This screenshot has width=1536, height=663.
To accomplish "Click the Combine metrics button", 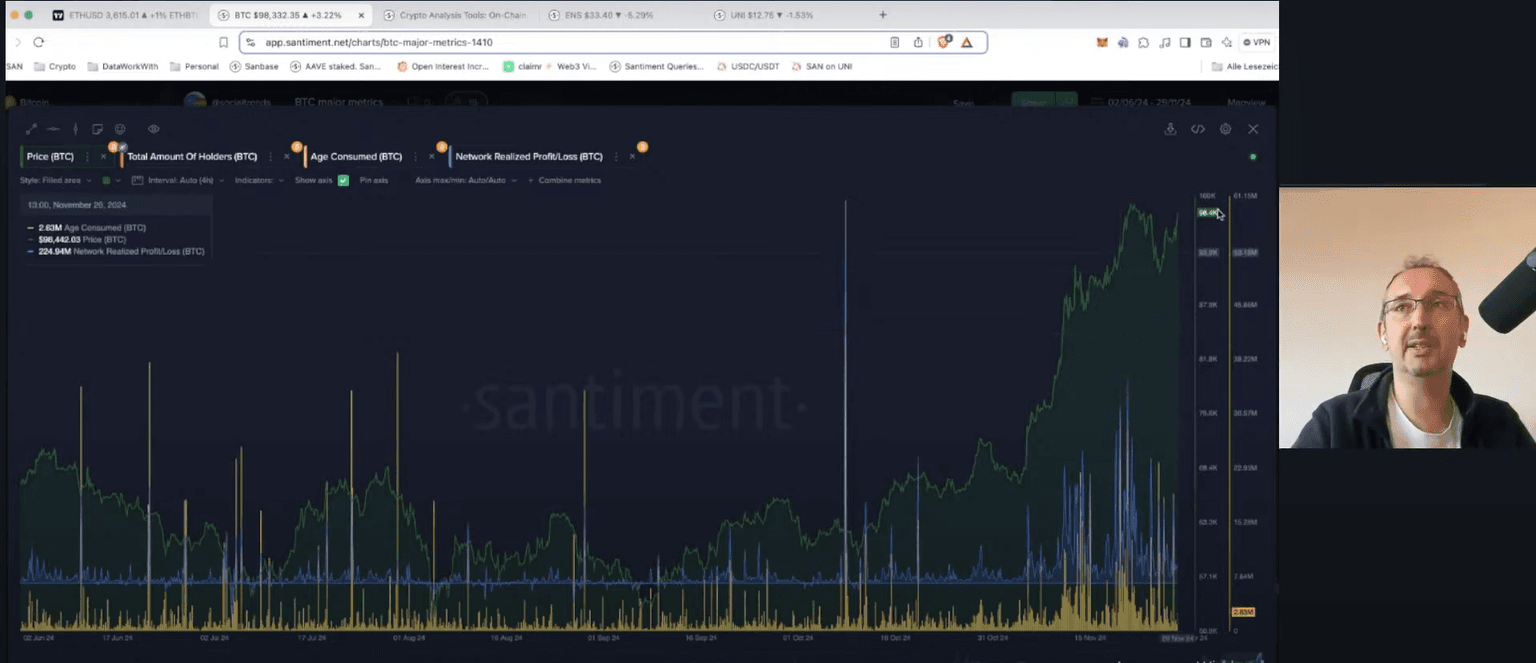I will (x=569, y=181).
